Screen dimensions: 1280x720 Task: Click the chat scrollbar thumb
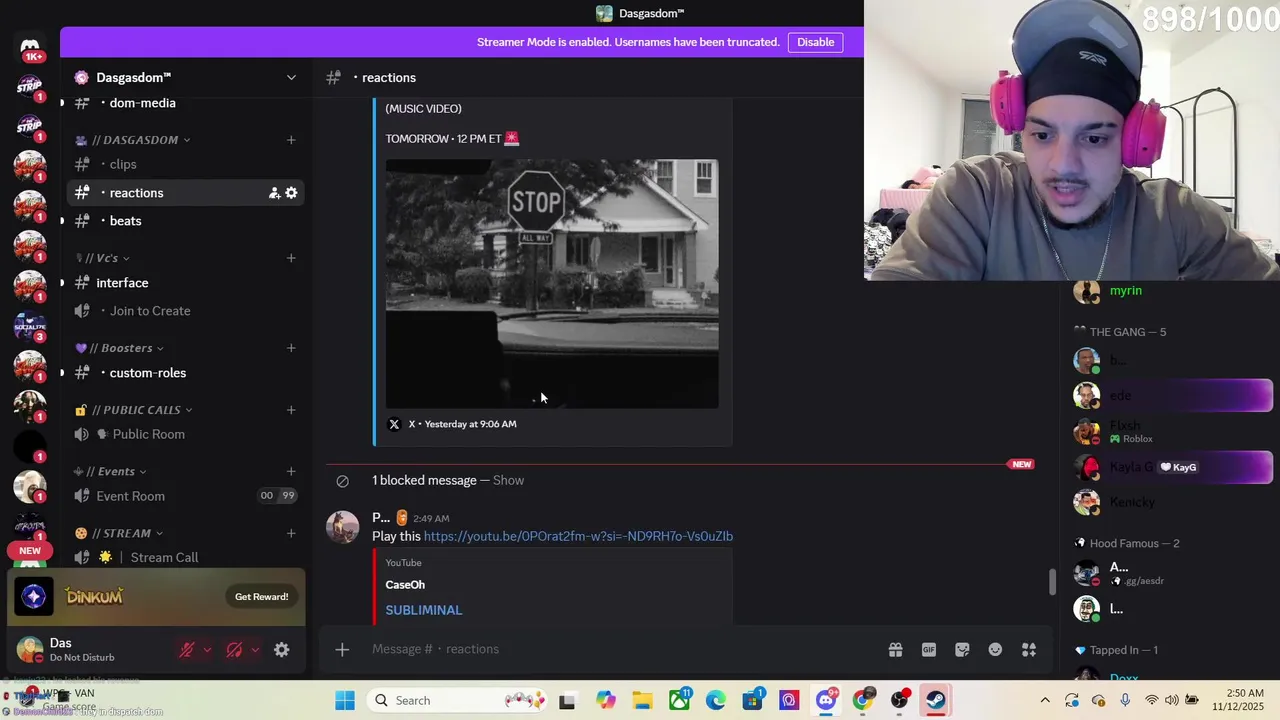1051,581
